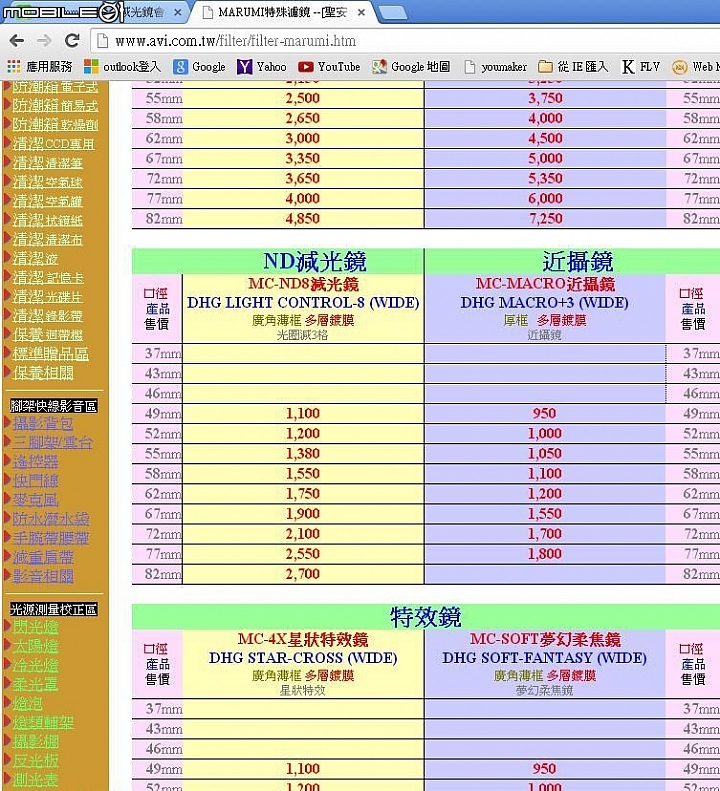Go back to the previous page
Screen dimensions: 720x791
click(16, 40)
